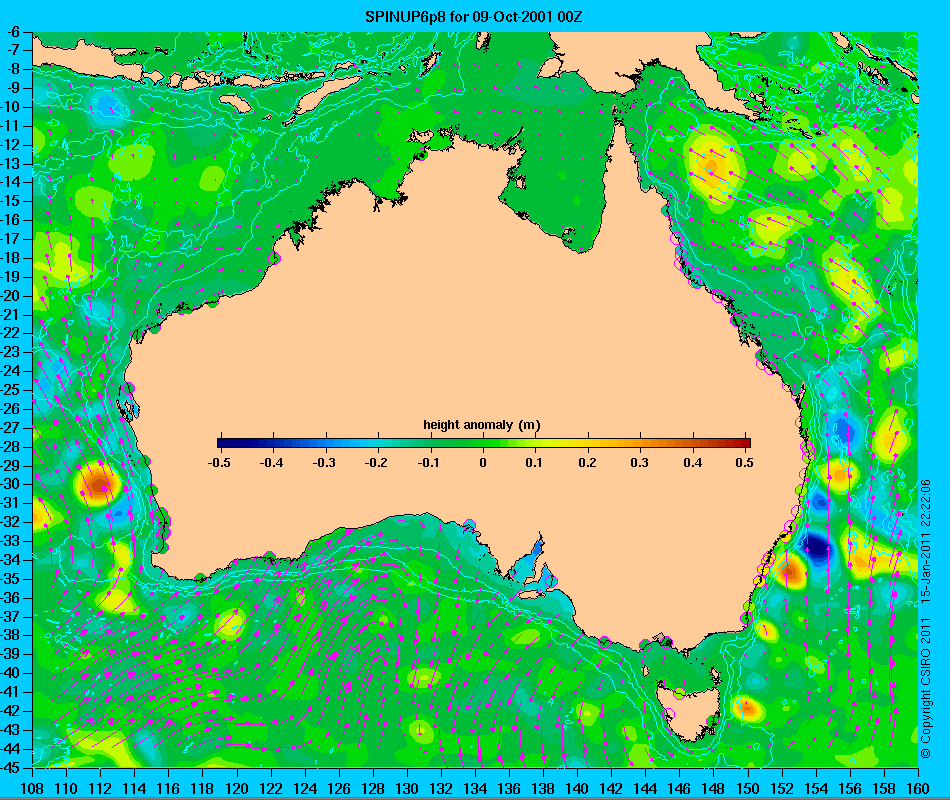The height and width of the screenshot is (800, 950).
Task: Click the height anomaly color scale bar
Action: tap(483, 443)
